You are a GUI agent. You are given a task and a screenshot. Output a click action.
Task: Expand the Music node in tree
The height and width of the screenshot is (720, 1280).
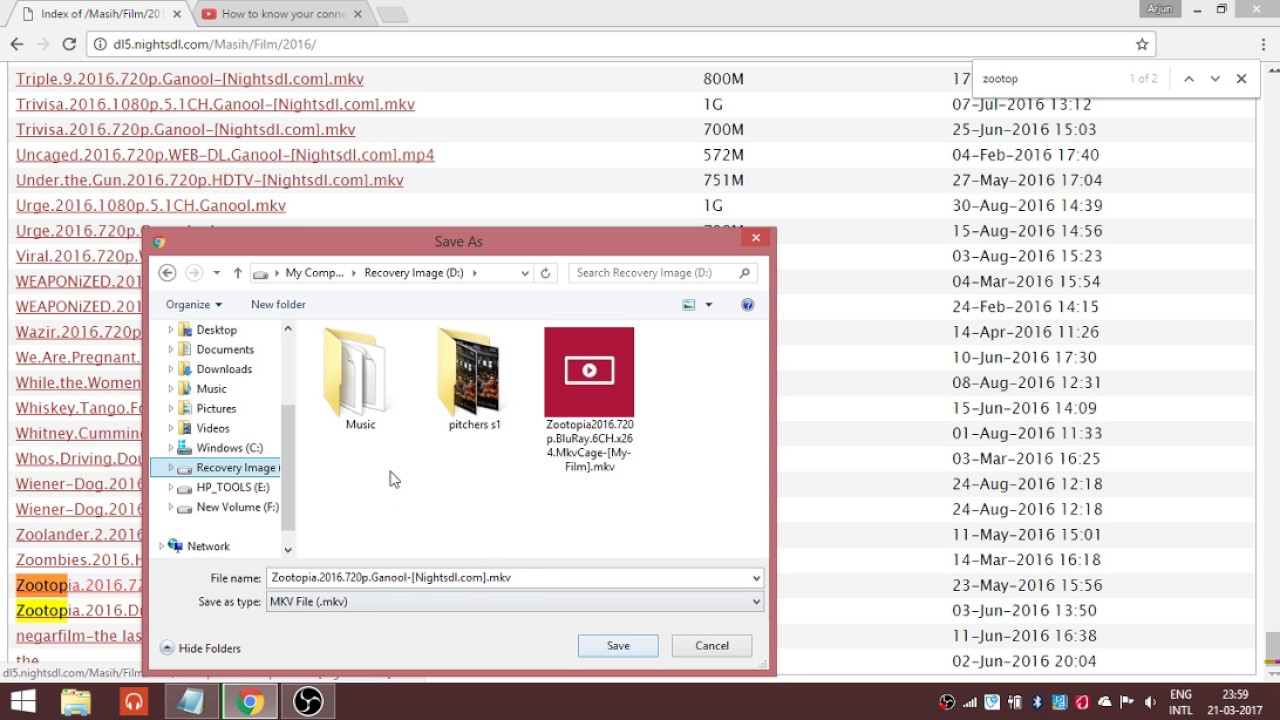point(171,389)
